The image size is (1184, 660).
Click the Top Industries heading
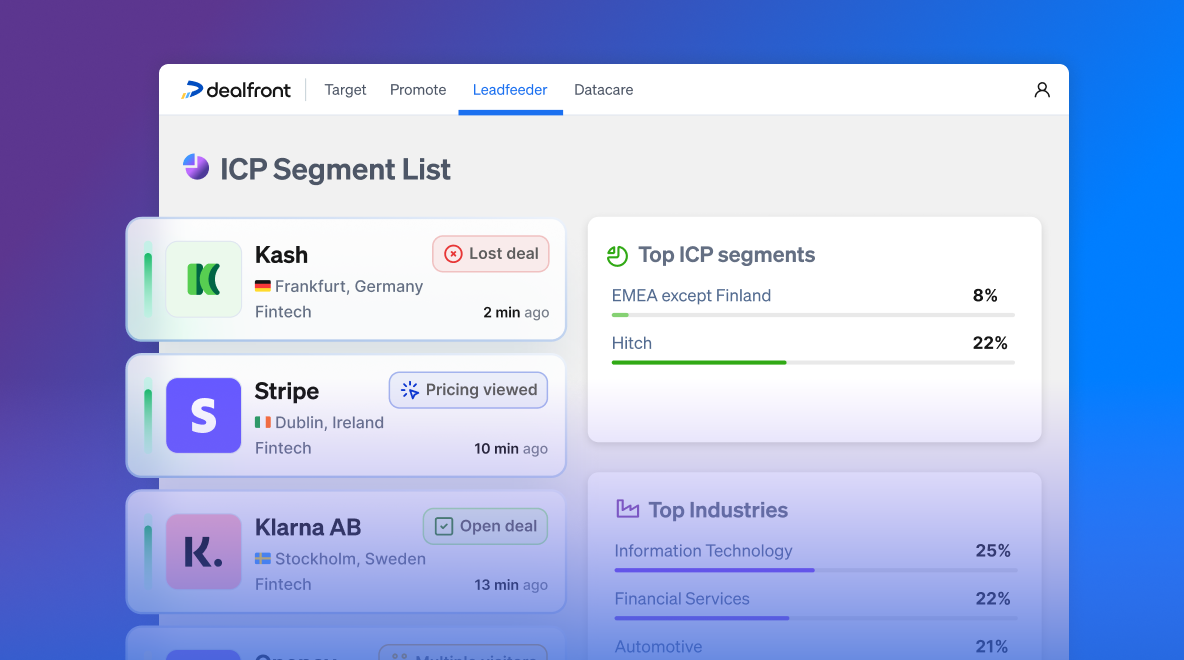tap(718, 510)
